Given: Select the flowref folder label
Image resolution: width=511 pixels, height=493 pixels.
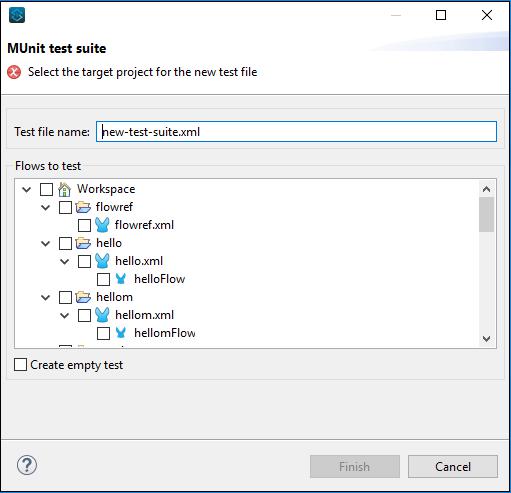Looking at the screenshot, I should click(x=114, y=207).
